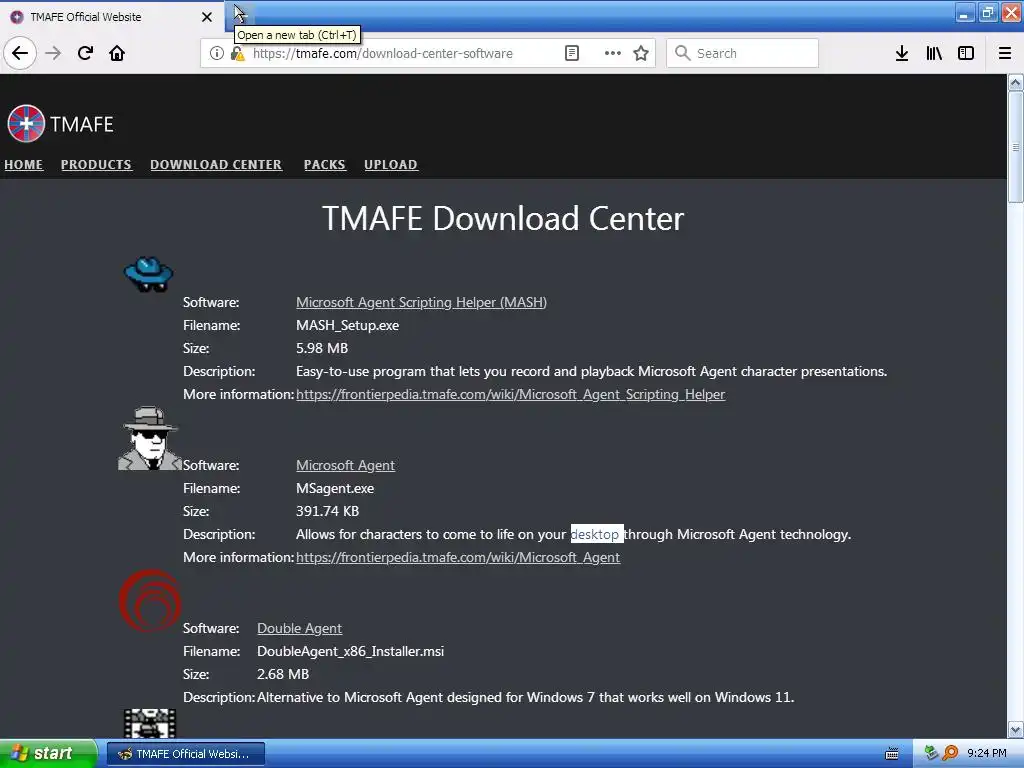Viewport: 1024px width, 768px height.
Task: Click the MASH blue hat character icon
Action: 149,274
